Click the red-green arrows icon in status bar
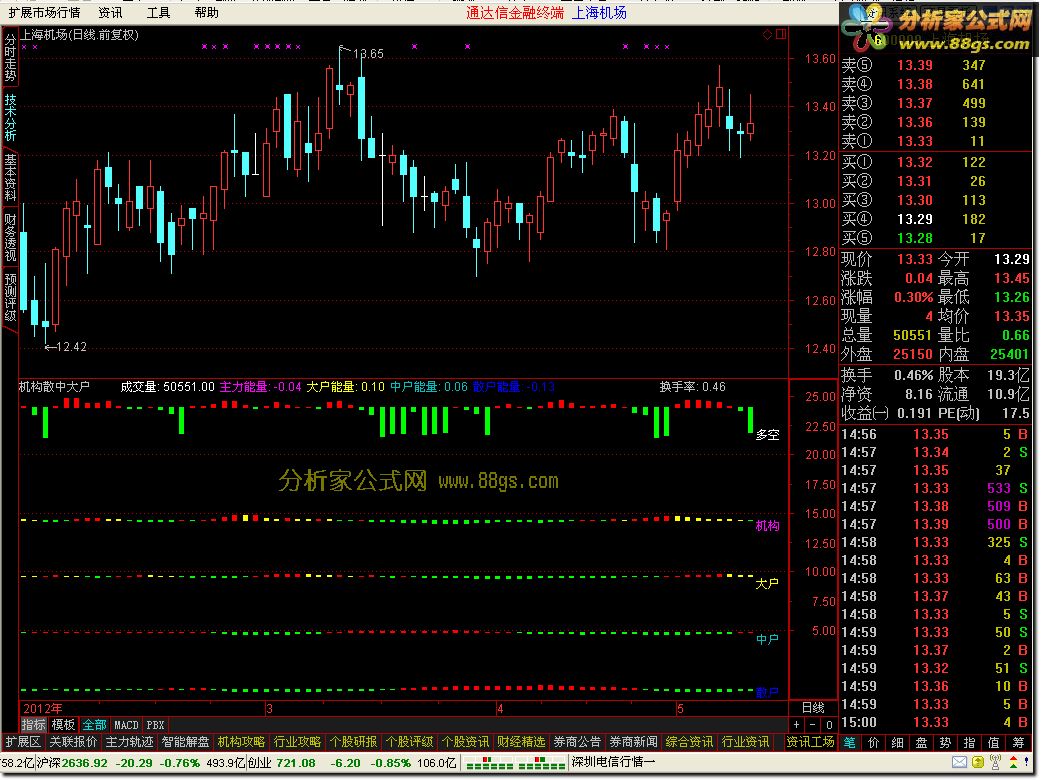 point(1014,762)
